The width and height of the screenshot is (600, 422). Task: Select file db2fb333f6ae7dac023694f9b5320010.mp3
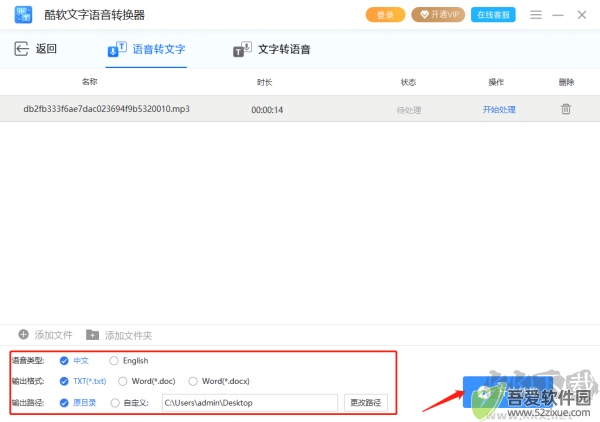pyautogui.click(x=106, y=109)
